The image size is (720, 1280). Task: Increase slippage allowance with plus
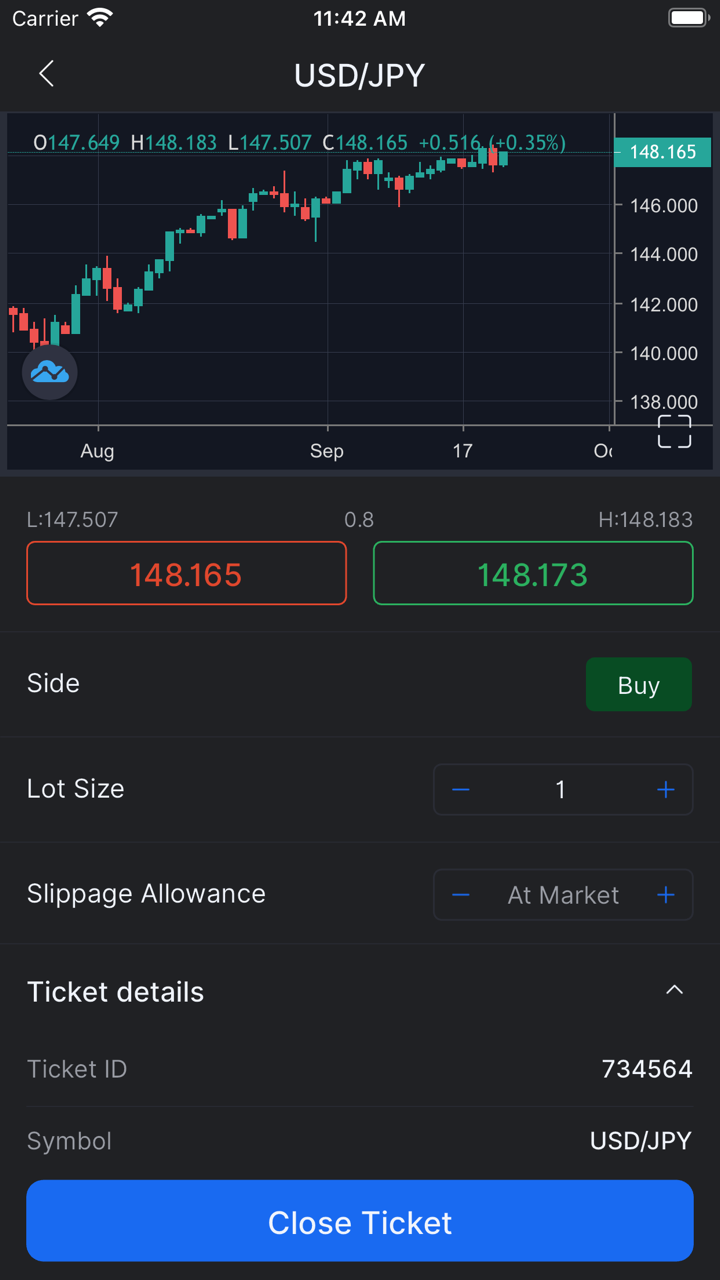pos(666,895)
